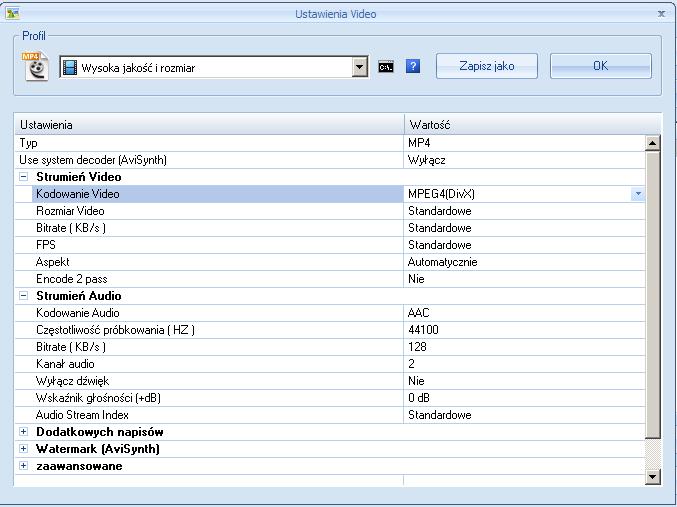This screenshot has height=507, width=677.
Task: Click Standardowe value of Audio Stream Index
Action: click(x=440, y=415)
